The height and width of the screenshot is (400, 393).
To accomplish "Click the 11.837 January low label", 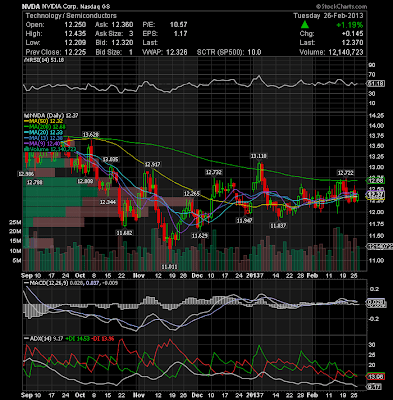I will pyautogui.click(x=278, y=226).
